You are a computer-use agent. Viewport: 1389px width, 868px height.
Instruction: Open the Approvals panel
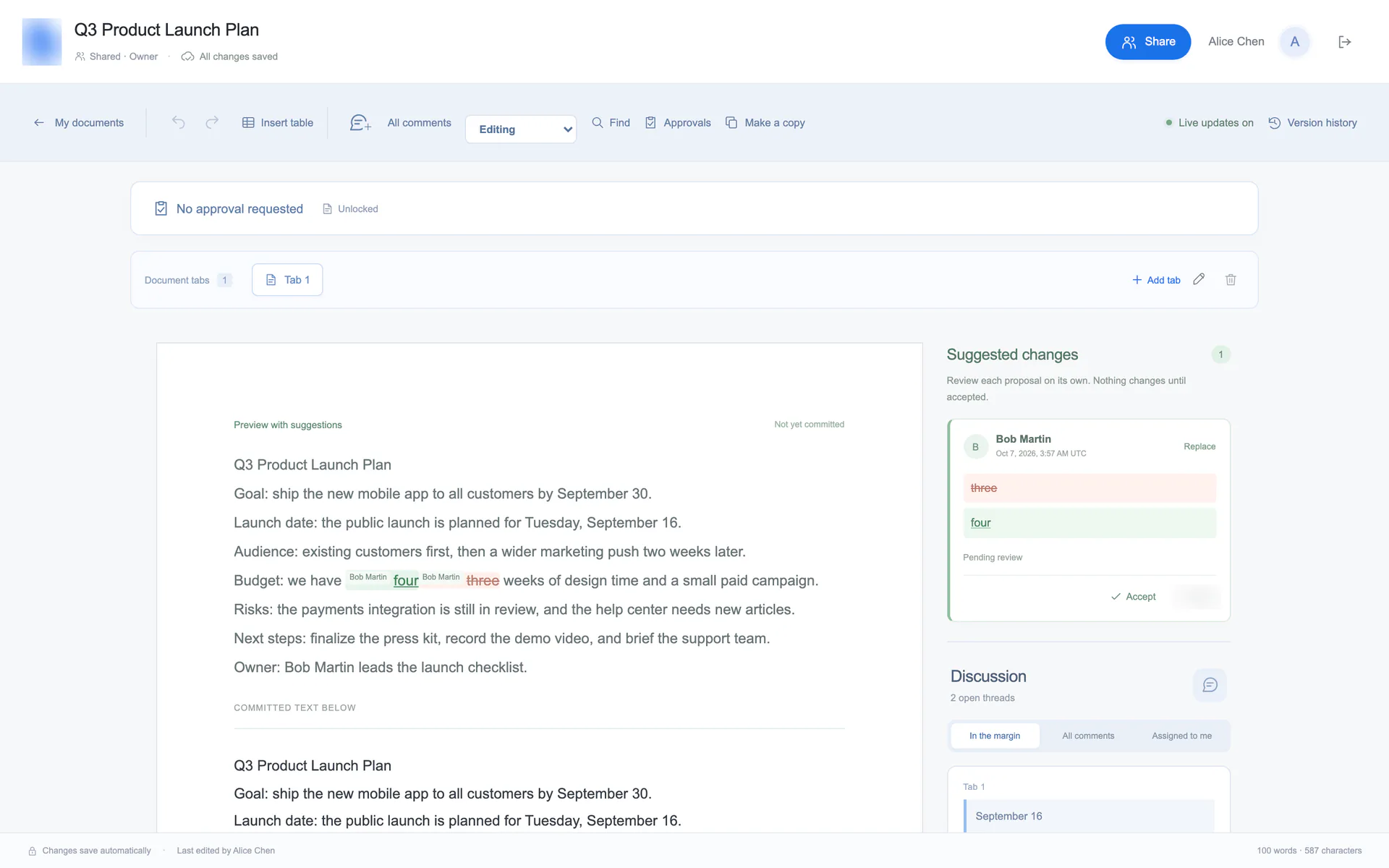(678, 122)
